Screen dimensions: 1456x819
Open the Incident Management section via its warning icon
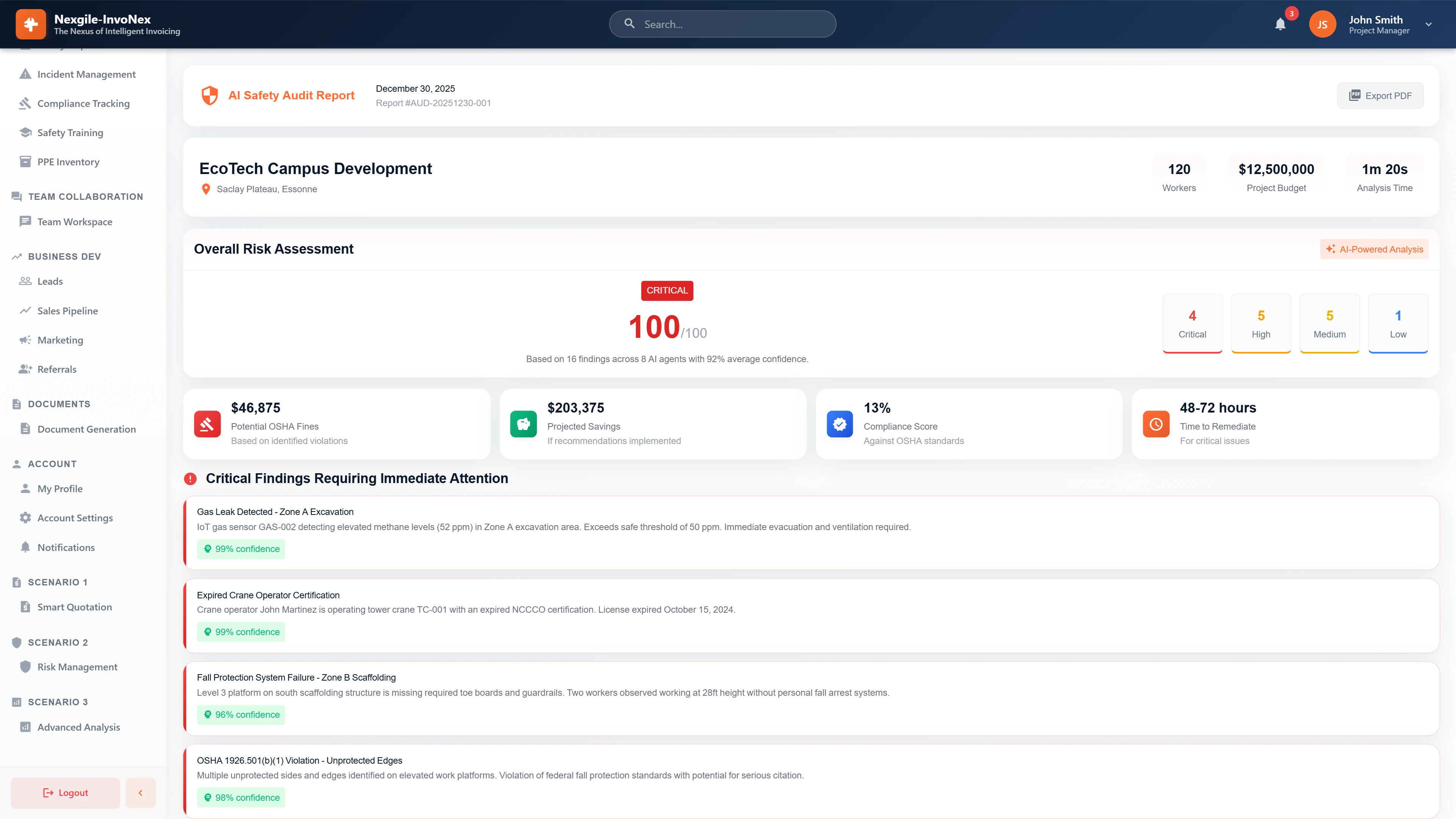[x=25, y=74]
